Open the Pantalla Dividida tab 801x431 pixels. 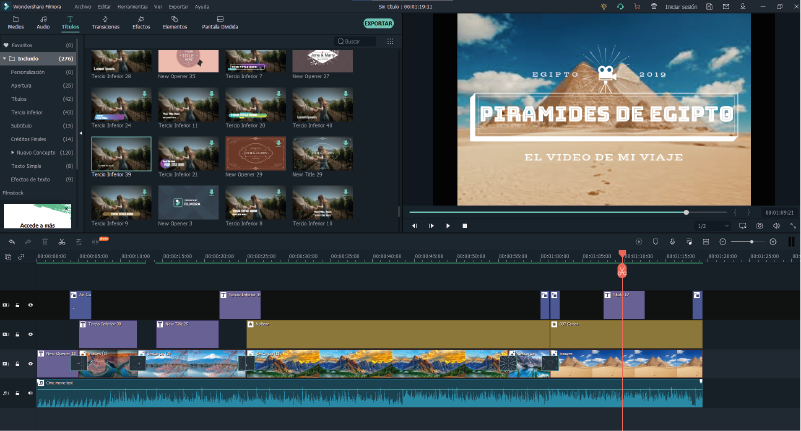coord(220,22)
